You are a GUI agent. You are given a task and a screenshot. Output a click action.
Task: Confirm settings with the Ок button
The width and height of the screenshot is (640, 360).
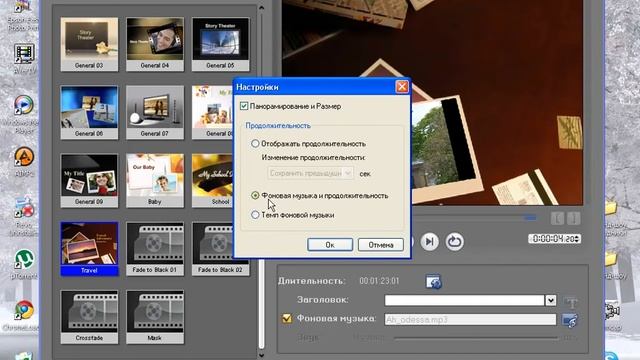click(x=330, y=245)
